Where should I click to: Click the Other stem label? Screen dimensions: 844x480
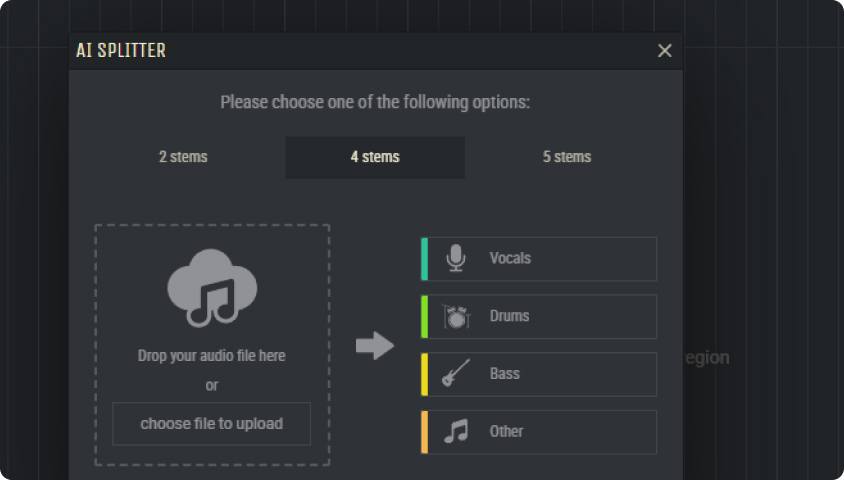pos(507,432)
